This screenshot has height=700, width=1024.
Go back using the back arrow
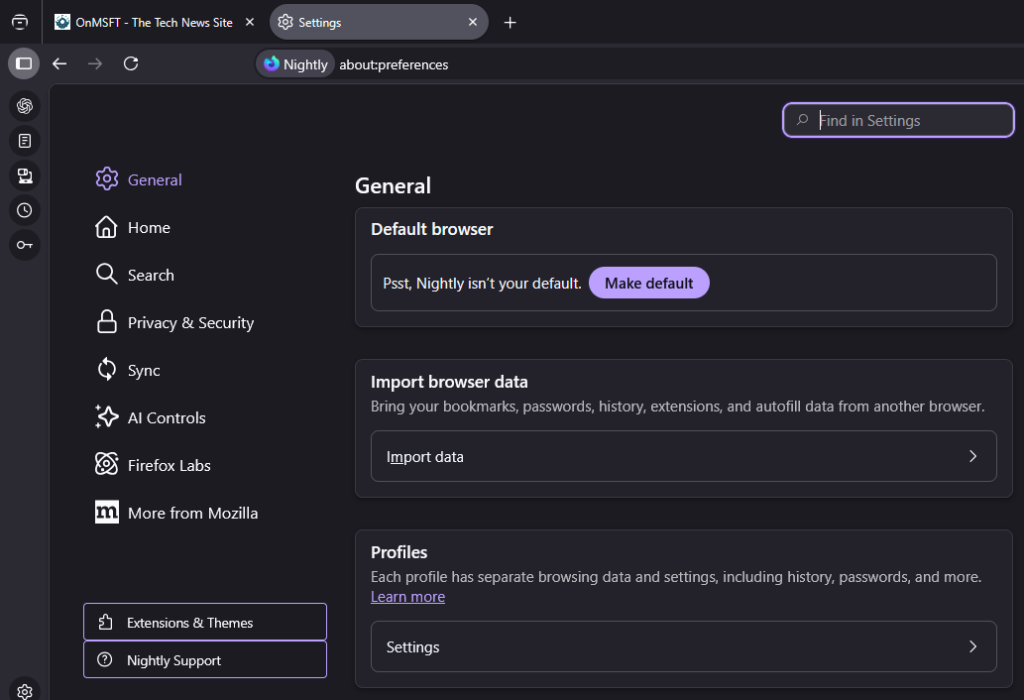(60, 64)
